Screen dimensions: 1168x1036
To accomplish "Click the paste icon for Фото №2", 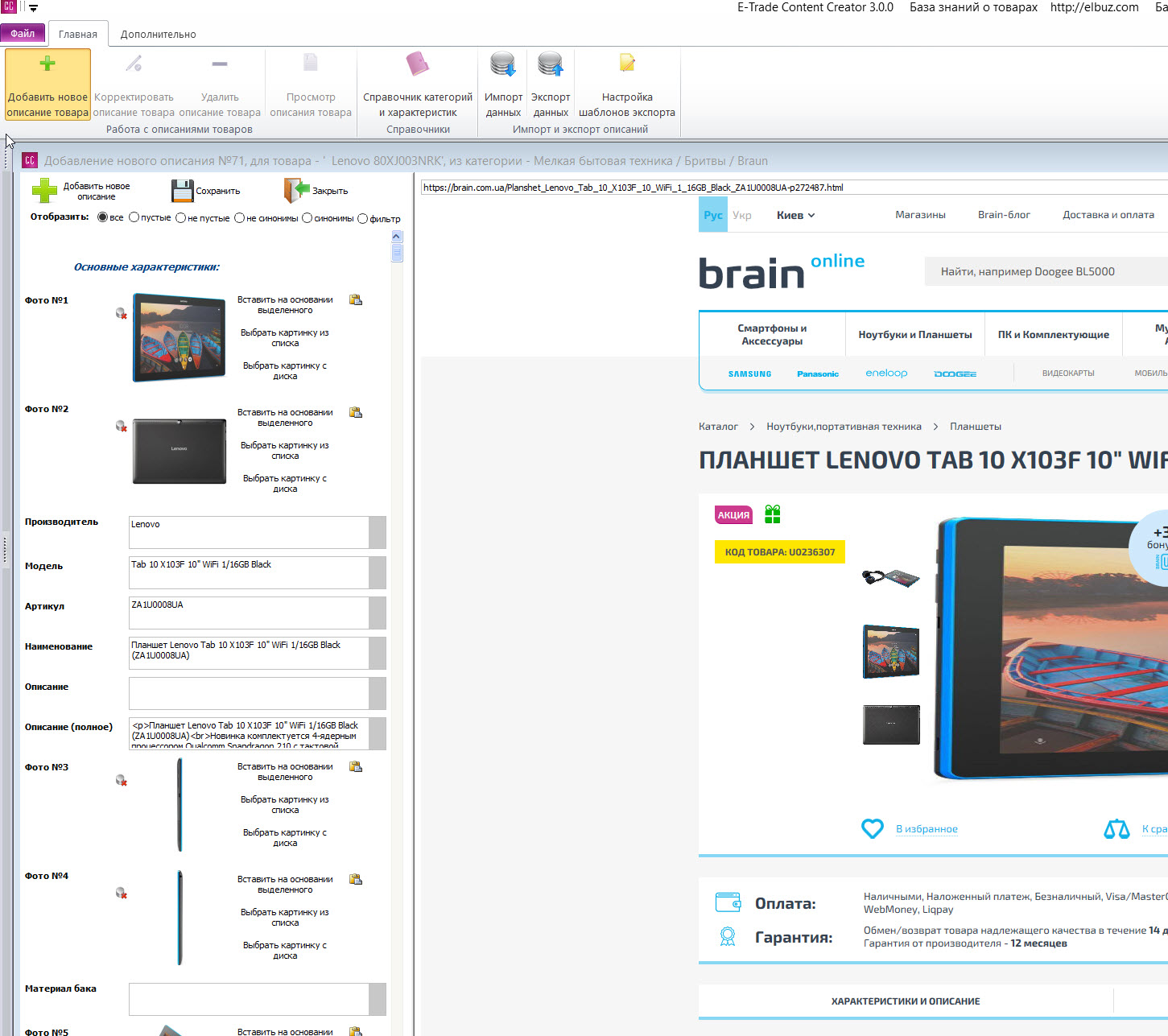I will [356, 412].
